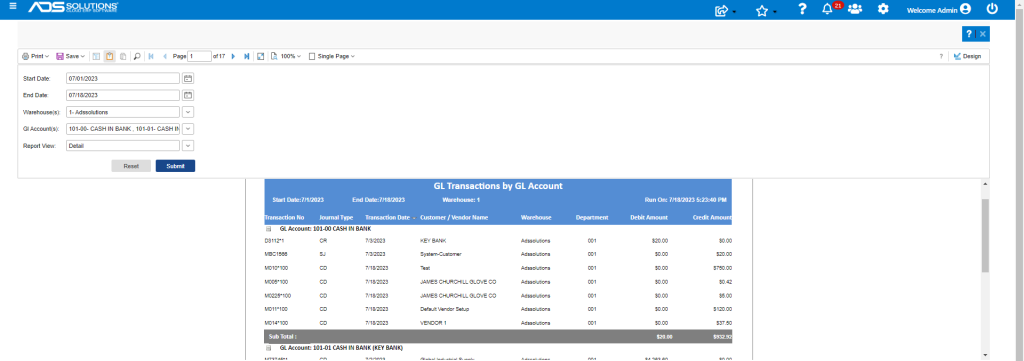Screen dimensions: 1024x361
Task: Go to last report page
Action: 246,57
